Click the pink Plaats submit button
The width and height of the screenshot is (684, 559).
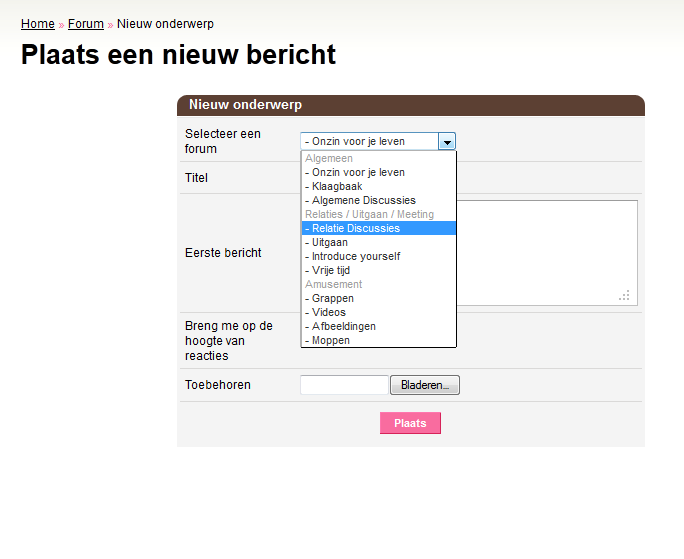(x=410, y=423)
